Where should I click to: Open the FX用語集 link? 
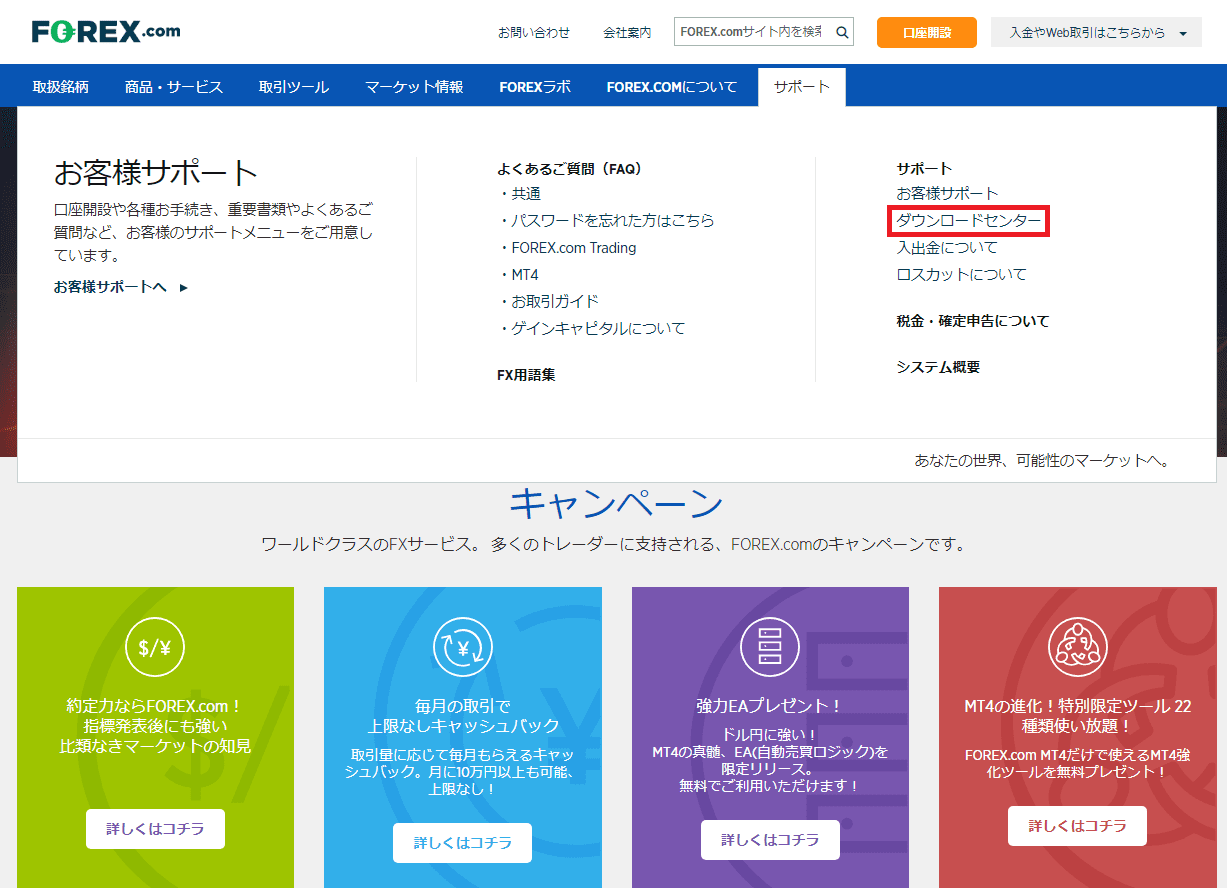click(526, 375)
